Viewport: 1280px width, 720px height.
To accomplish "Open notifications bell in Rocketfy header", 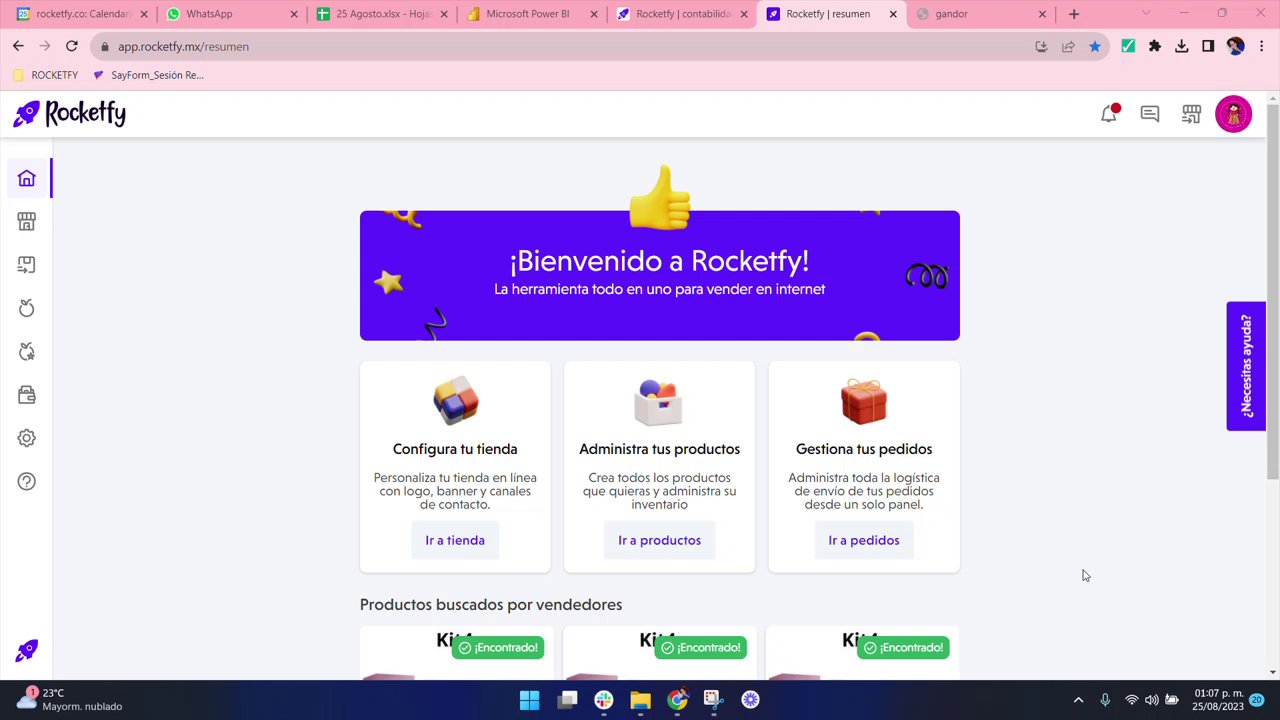I will (x=1109, y=114).
